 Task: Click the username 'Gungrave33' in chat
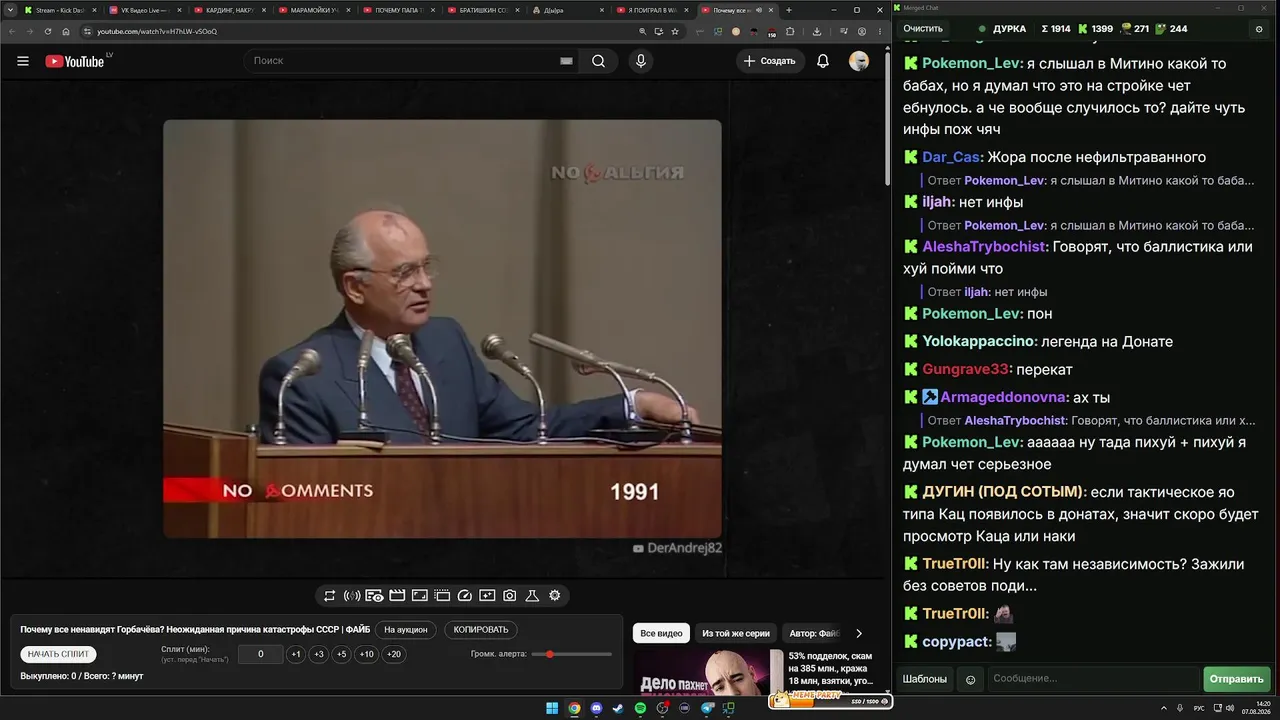pos(966,369)
